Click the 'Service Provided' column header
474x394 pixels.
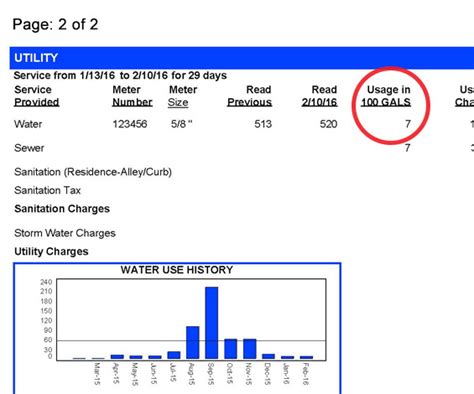point(37,96)
